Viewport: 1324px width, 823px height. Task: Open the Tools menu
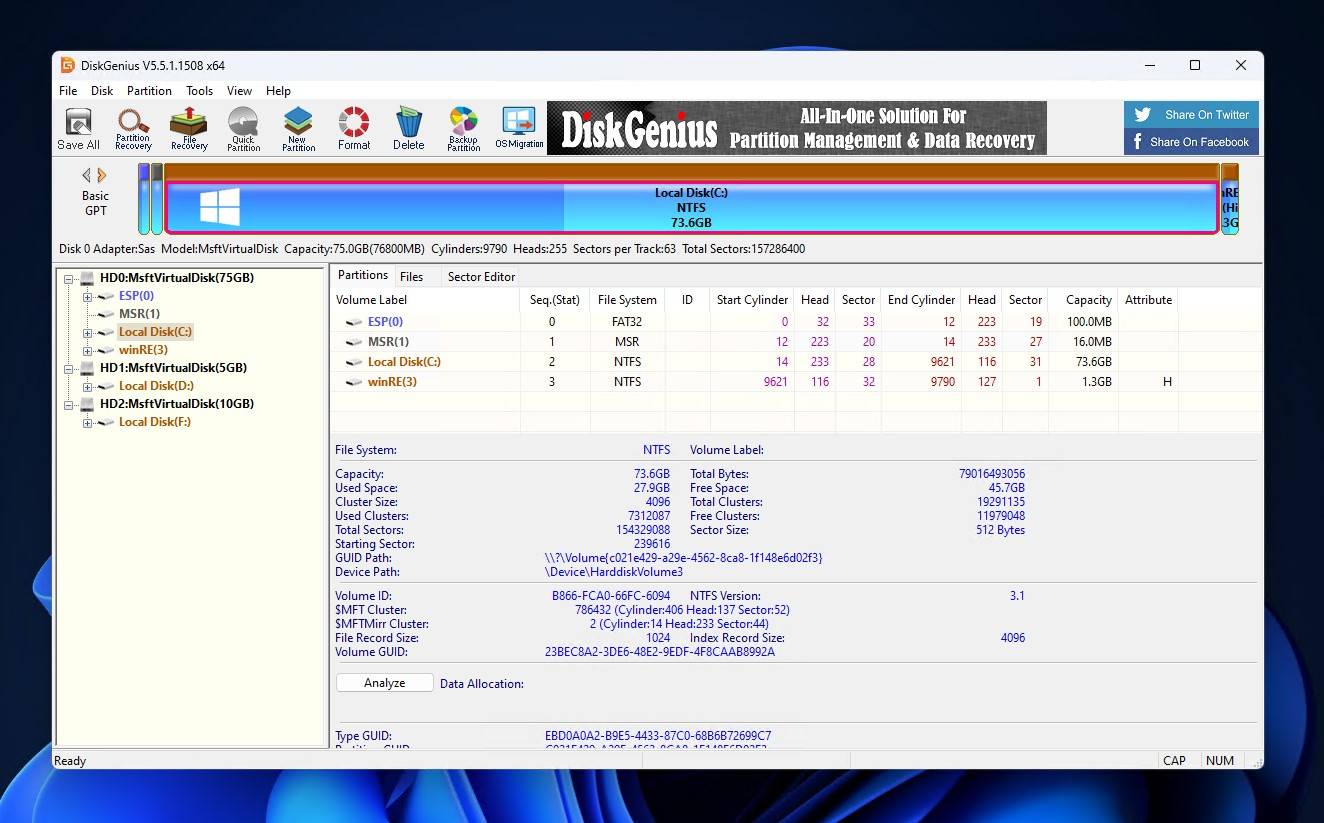[x=200, y=91]
